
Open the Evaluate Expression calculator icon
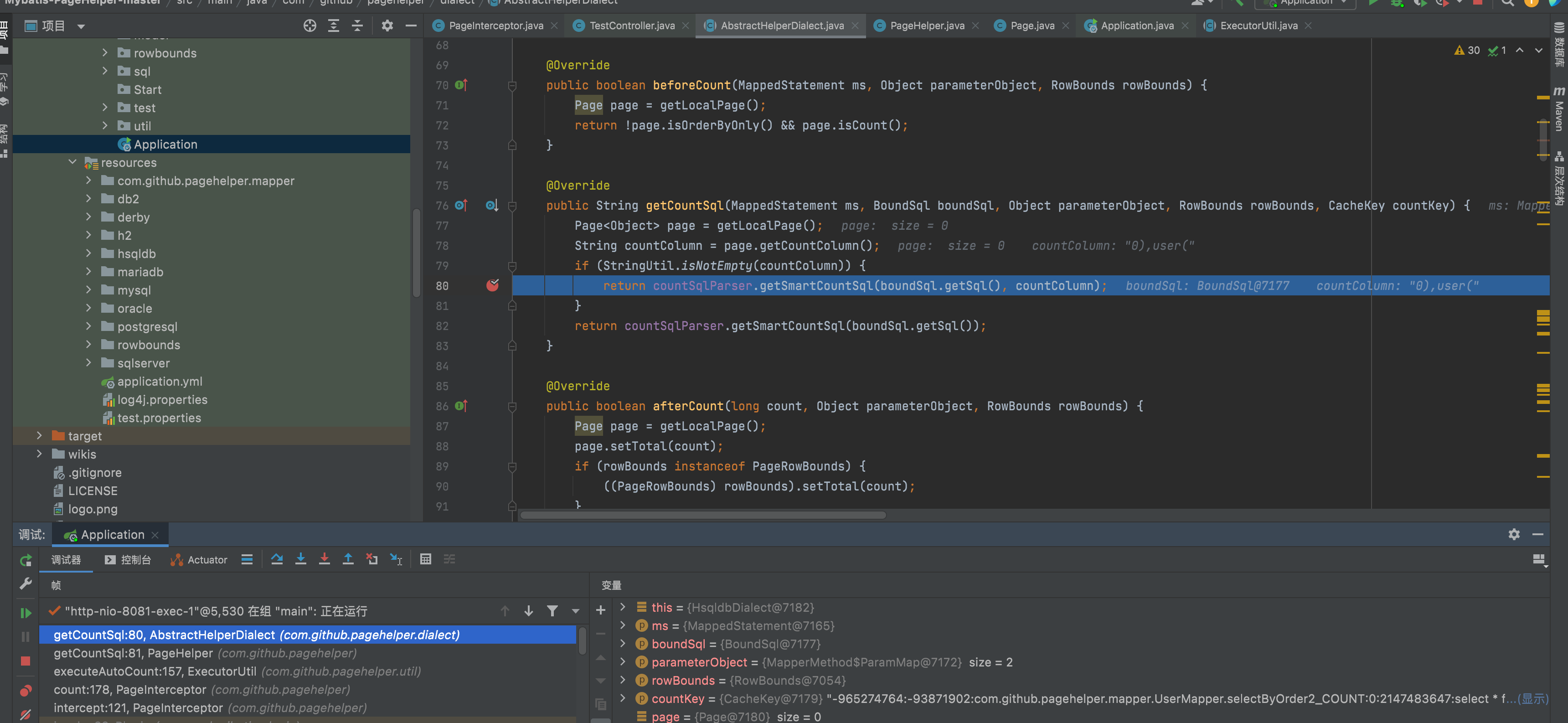[425, 559]
